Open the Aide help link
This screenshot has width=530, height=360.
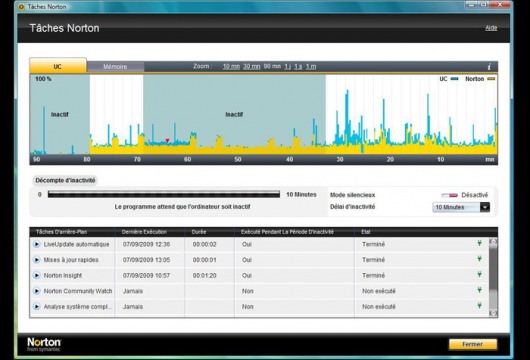pyautogui.click(x=491, y=28)
